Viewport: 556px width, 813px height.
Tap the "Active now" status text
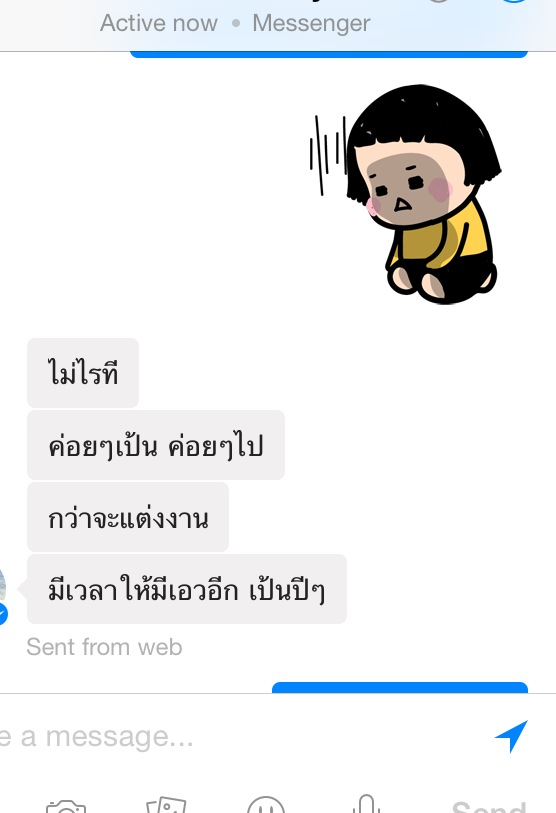pos(159,23)
